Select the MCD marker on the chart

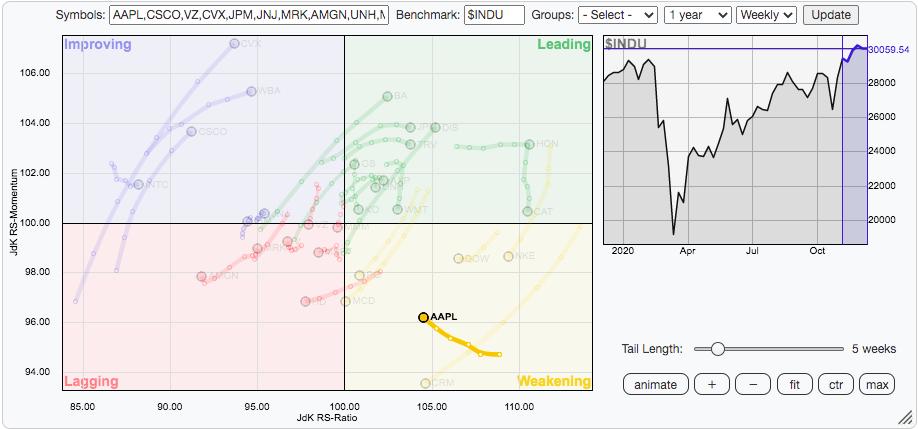[x=345, y=301]
